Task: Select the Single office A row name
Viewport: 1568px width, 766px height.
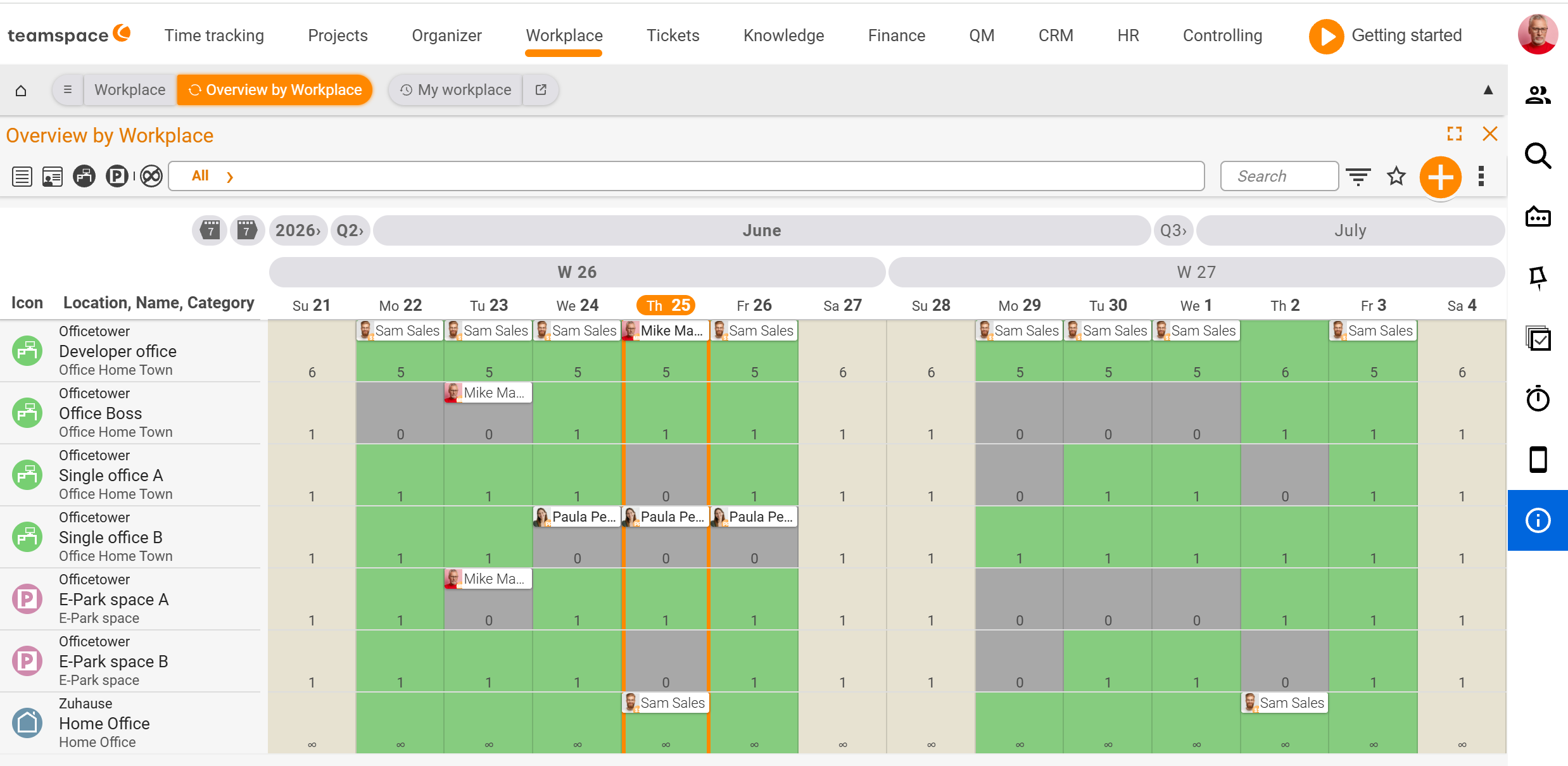Action: point(111,475)
